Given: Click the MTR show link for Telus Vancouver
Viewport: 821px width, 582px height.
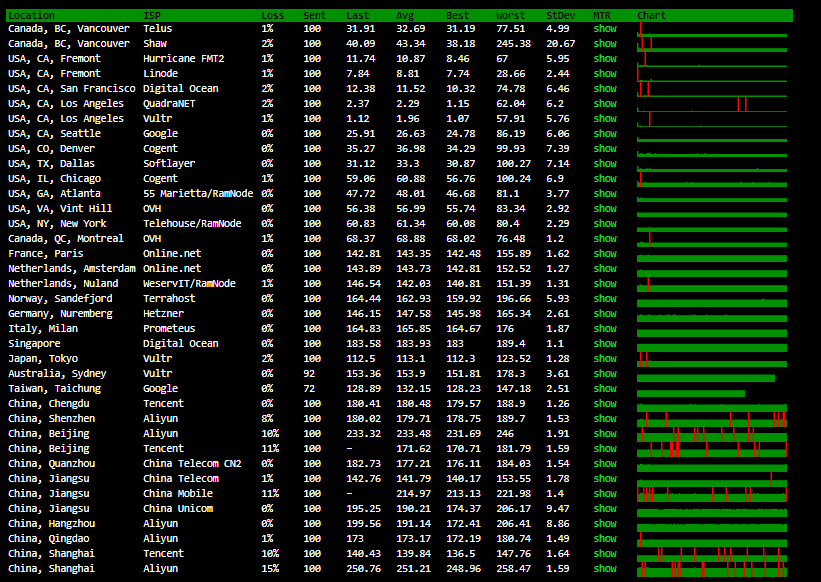Looking at the screenshot, I should [x=605, y=29].
